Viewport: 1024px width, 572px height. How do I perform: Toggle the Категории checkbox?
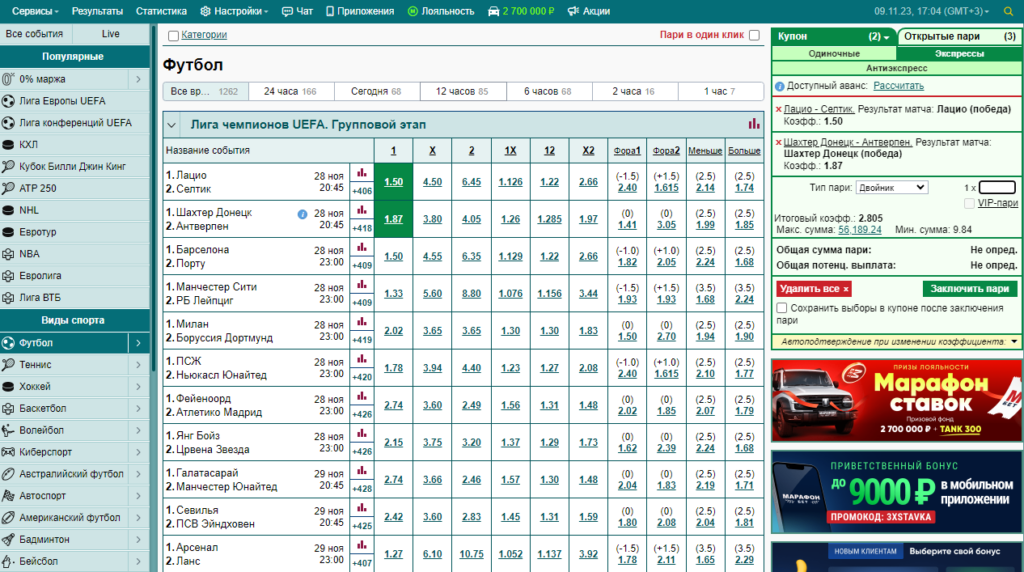point(173,35)
